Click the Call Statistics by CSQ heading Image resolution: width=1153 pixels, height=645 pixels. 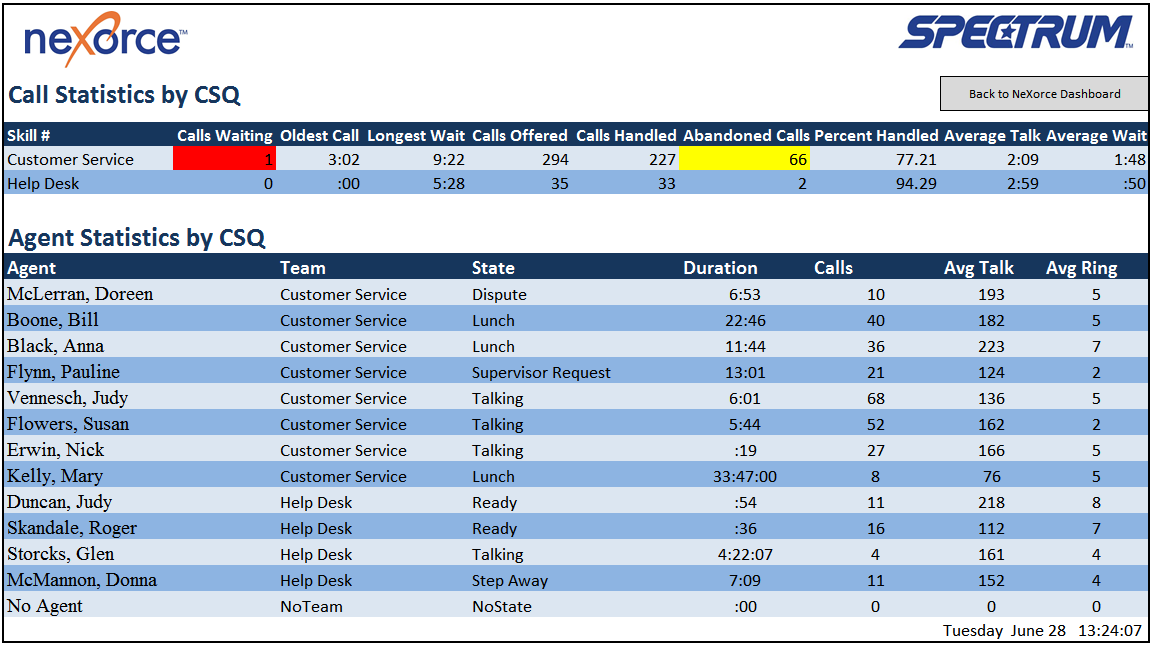124,94
